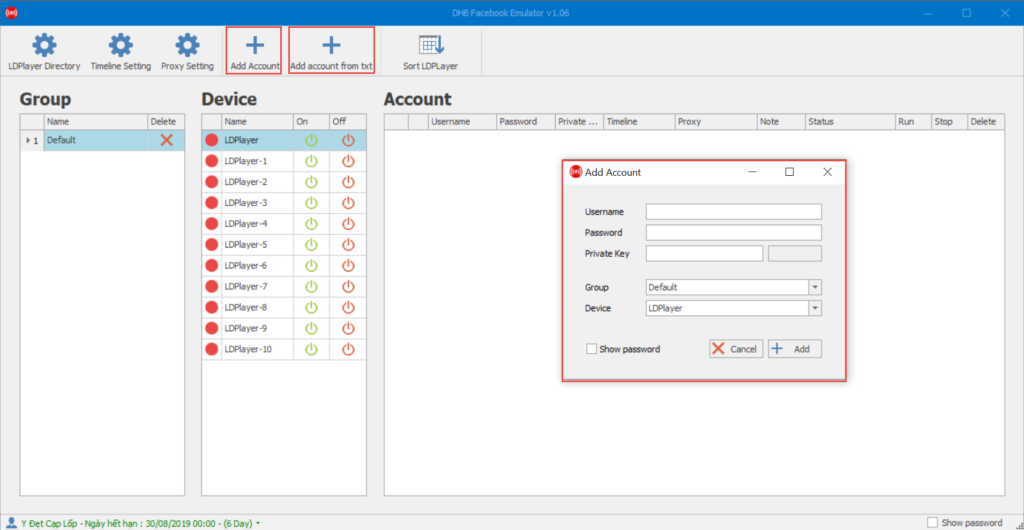The image size is (1024, 530).
Task: Turn off LDPlayer-9
Action: click(348, 328)
